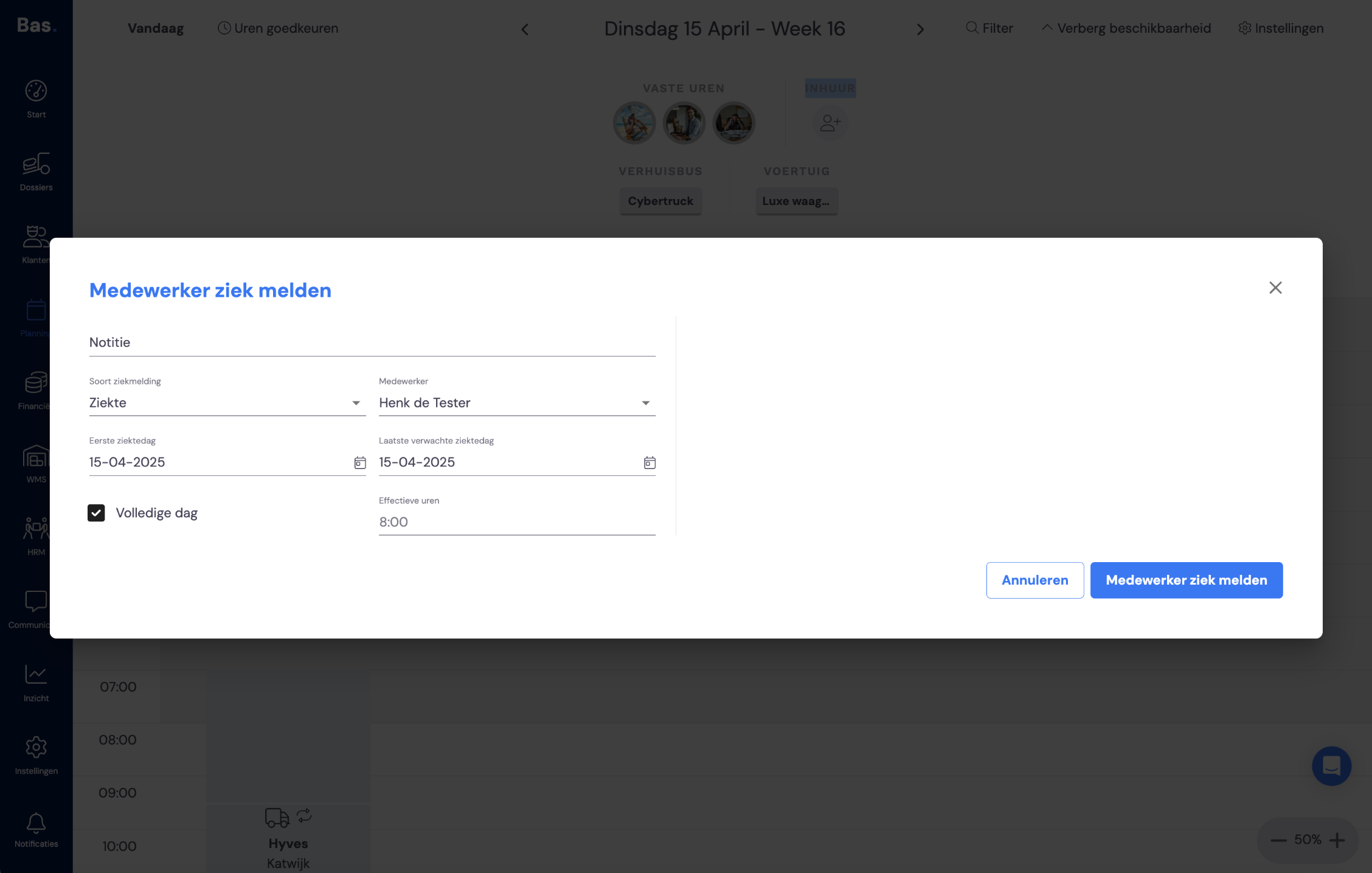Click the blue Medewerker ziek melden button
The image size is (1372, 873).
(1187, 580)
